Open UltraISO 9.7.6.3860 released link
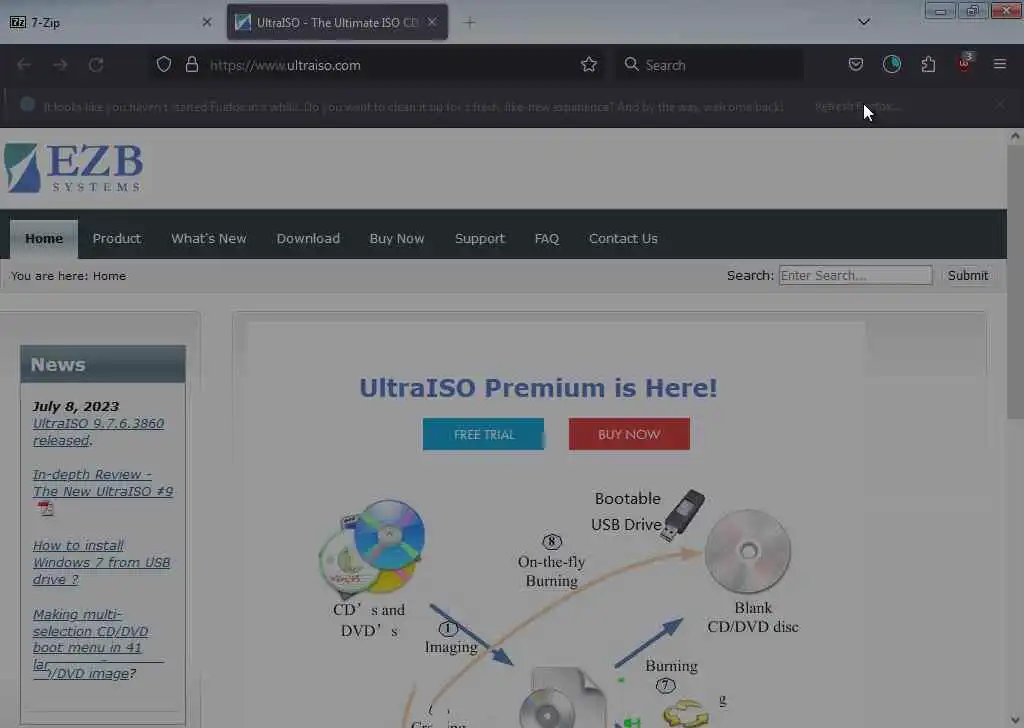This screenshot has height=728, width=1024. [98, 432]
